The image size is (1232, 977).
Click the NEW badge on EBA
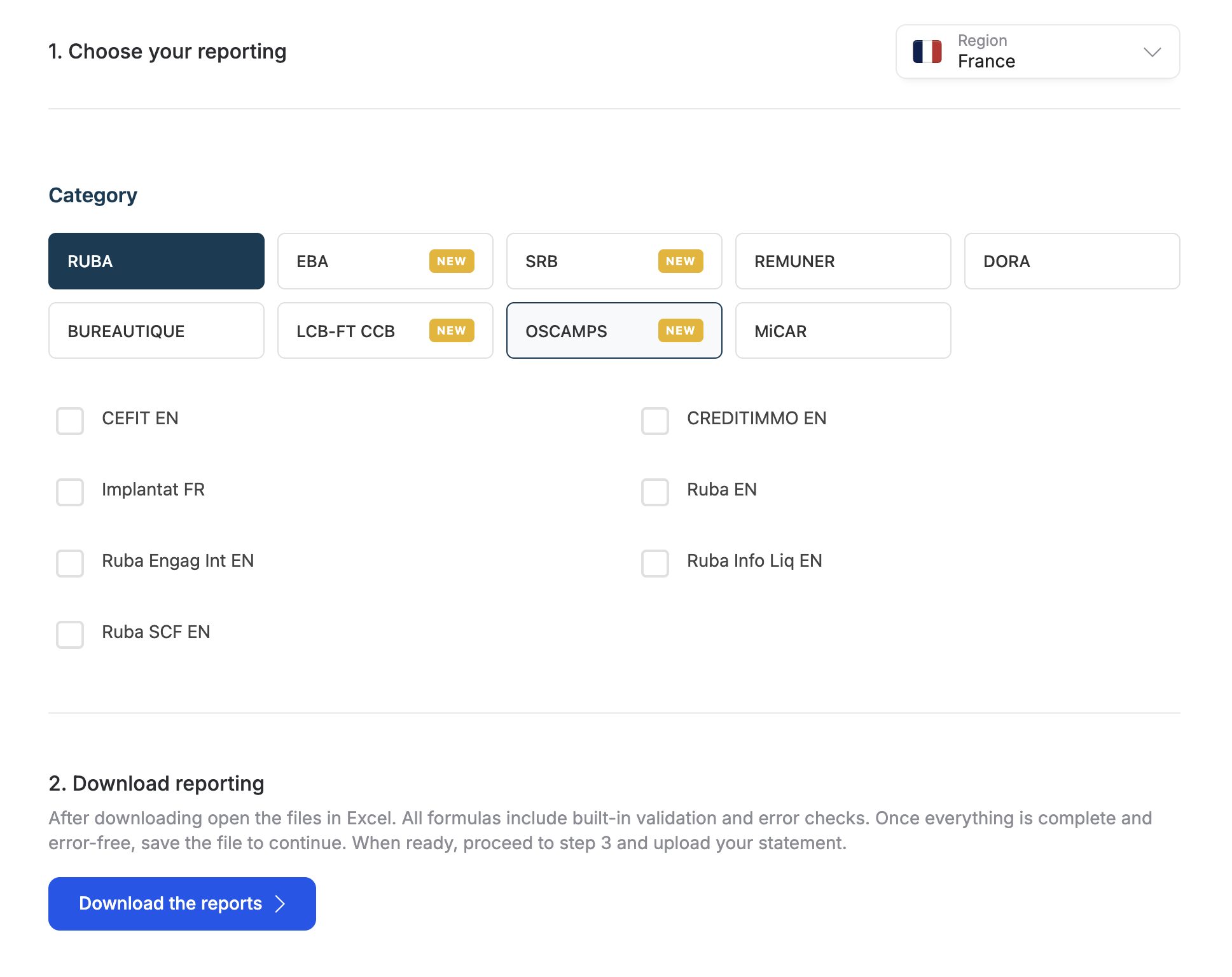tap(452, 261)
